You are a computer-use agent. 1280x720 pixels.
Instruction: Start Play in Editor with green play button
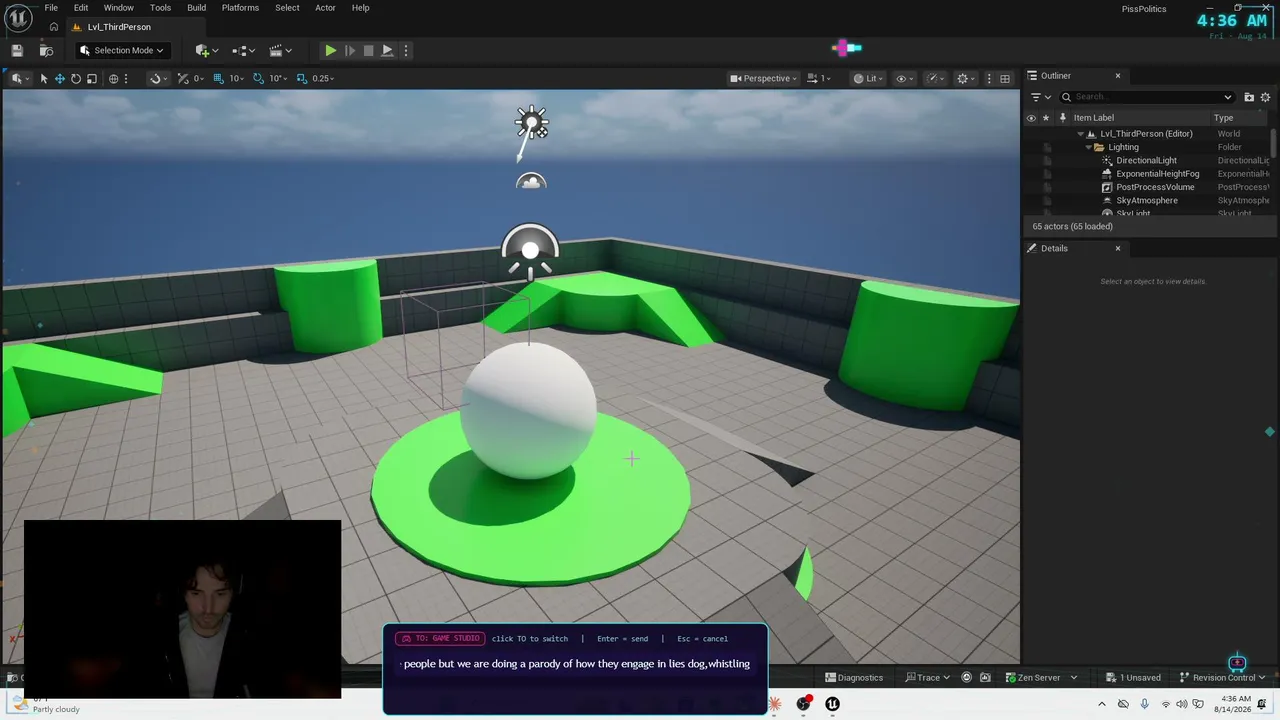coord(330,50)
